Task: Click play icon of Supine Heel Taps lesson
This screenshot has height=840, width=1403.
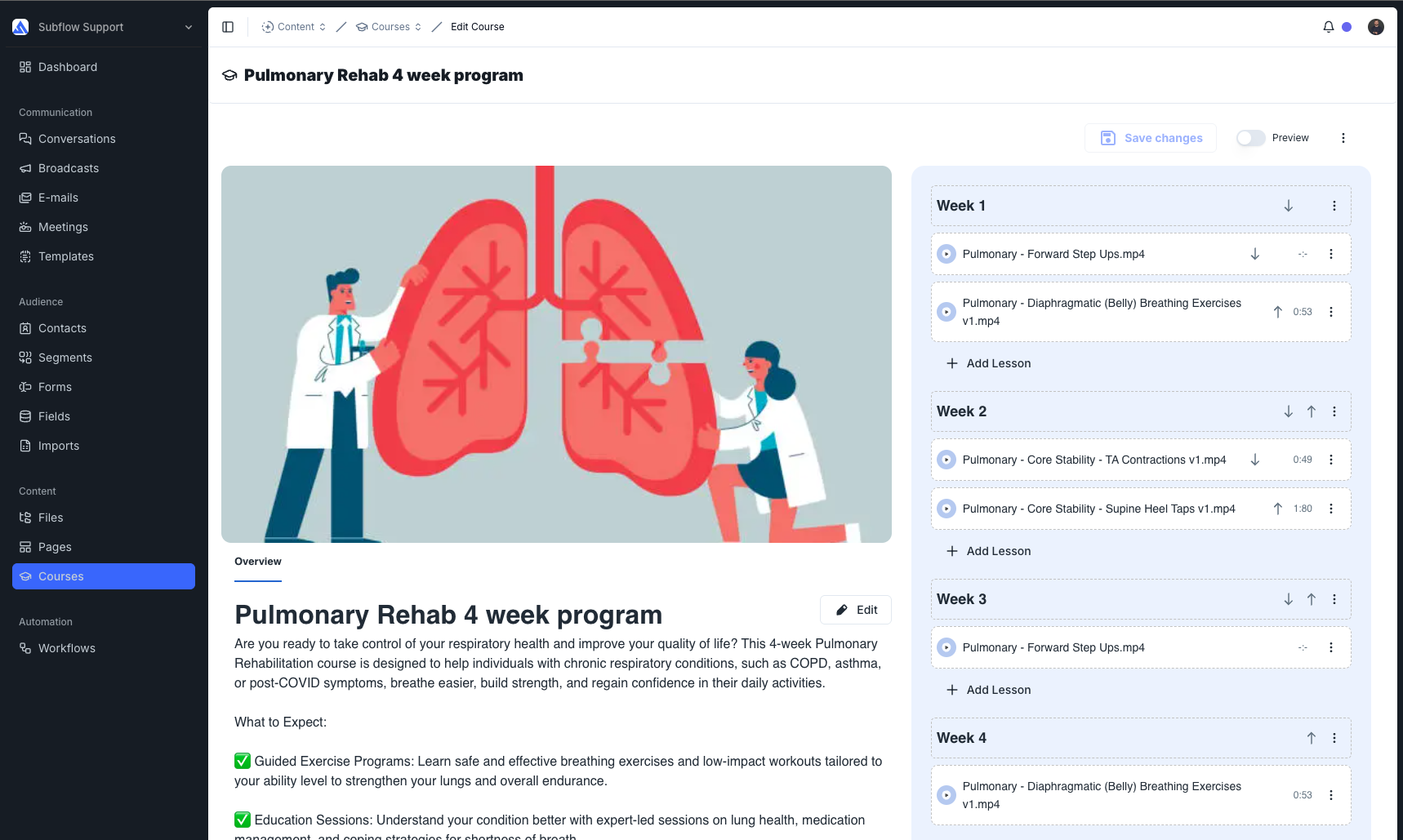Action: [946, 509]
